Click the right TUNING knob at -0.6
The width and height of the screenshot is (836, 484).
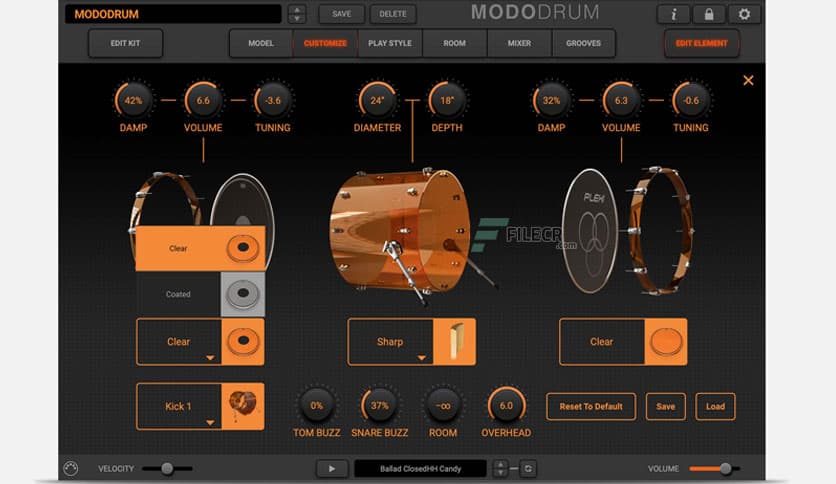click(x=691, y=100)
